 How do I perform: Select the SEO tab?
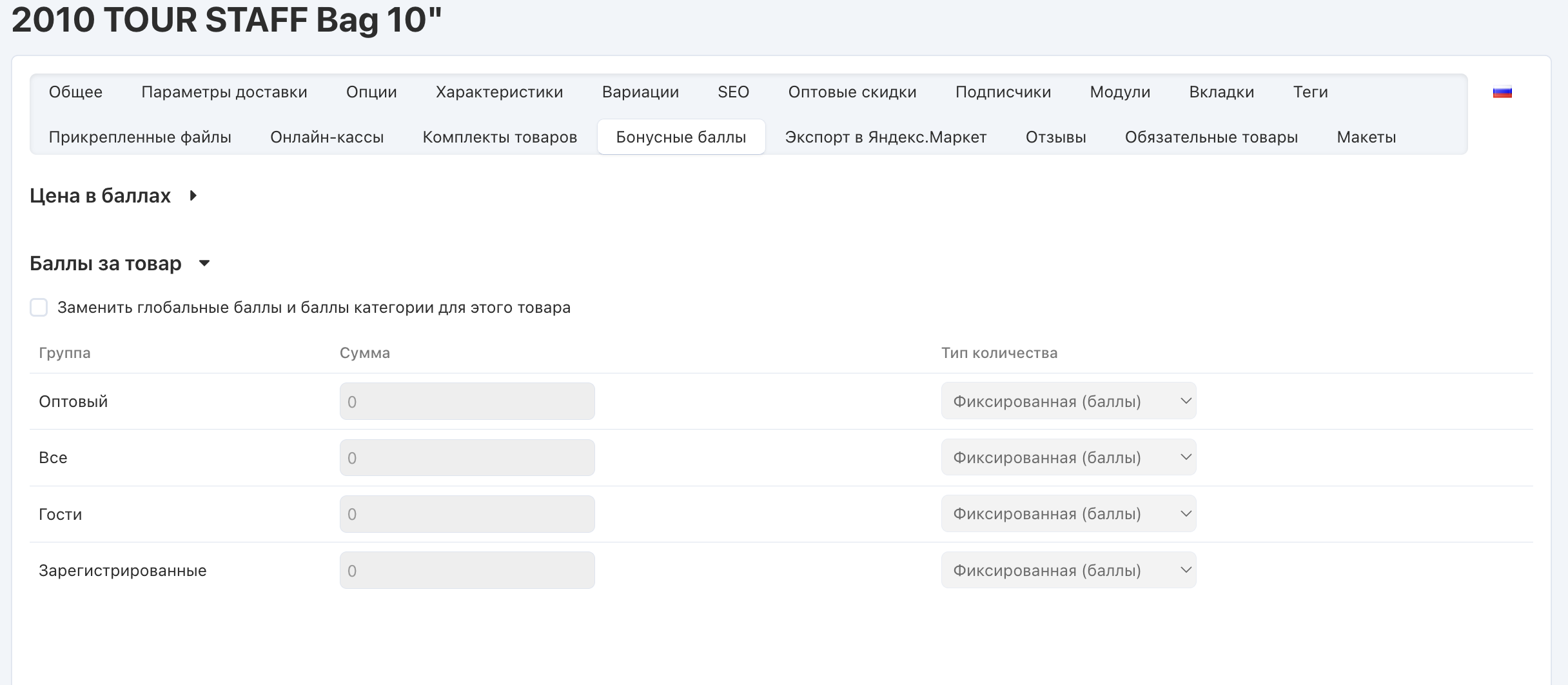tap(733, 92)
